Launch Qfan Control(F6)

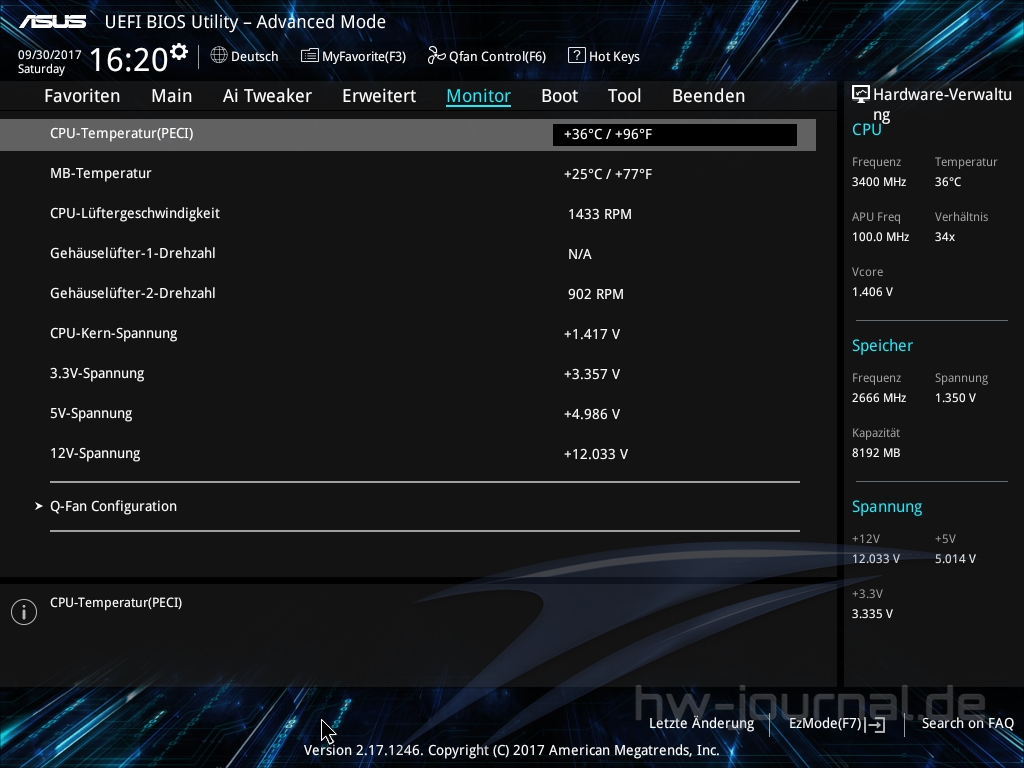(487, 56)
